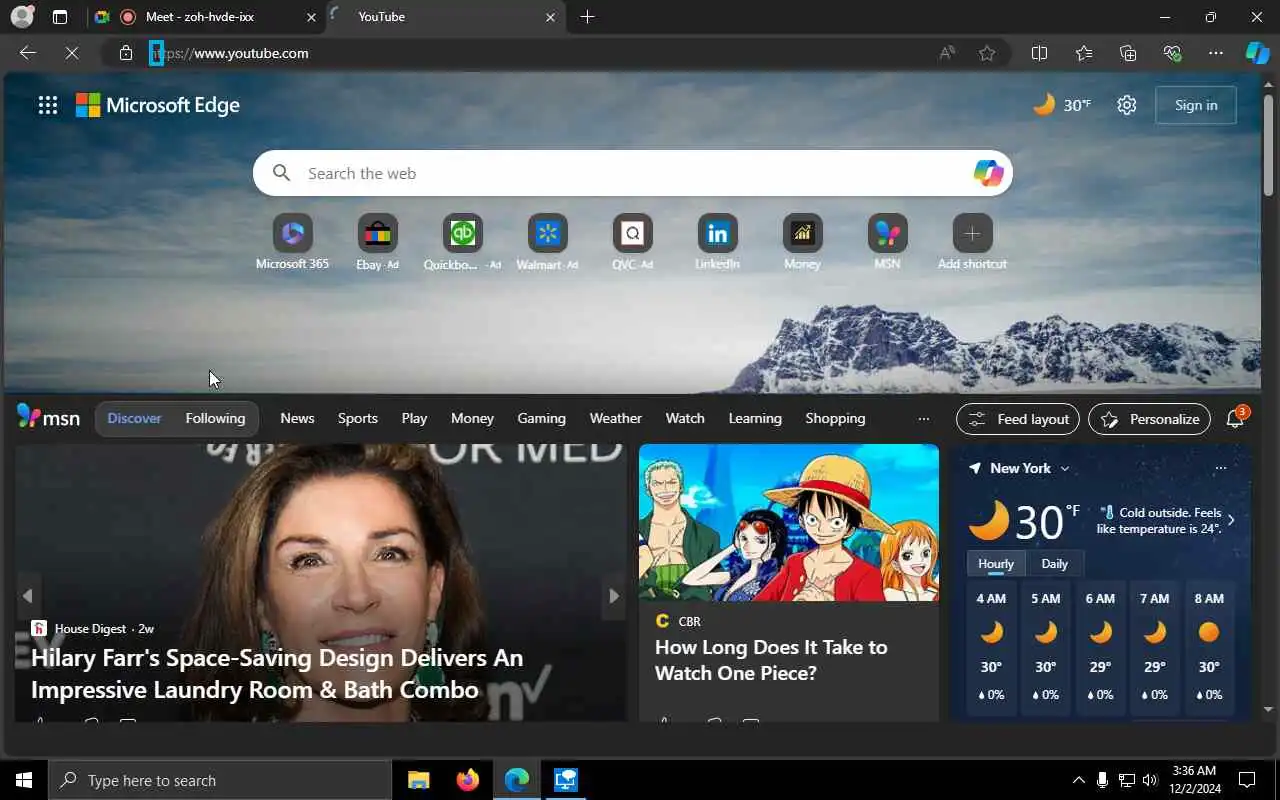Open the Play category

pos(414,418)
